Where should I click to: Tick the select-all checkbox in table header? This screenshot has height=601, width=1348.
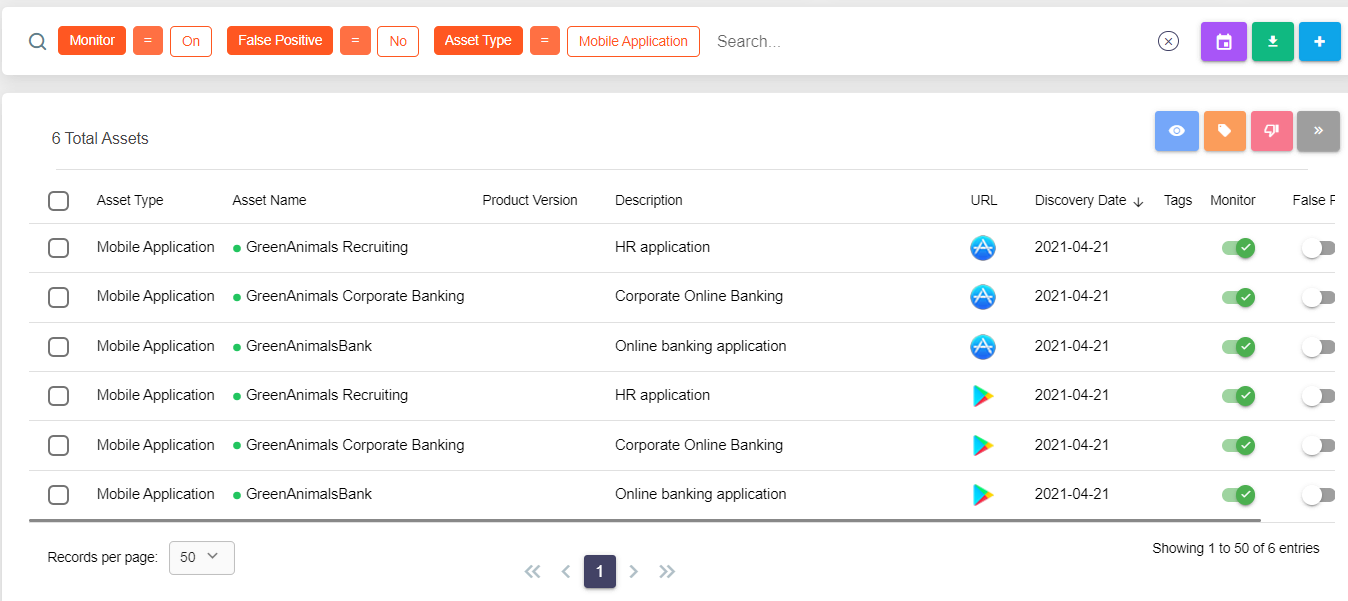click(59, 201)
